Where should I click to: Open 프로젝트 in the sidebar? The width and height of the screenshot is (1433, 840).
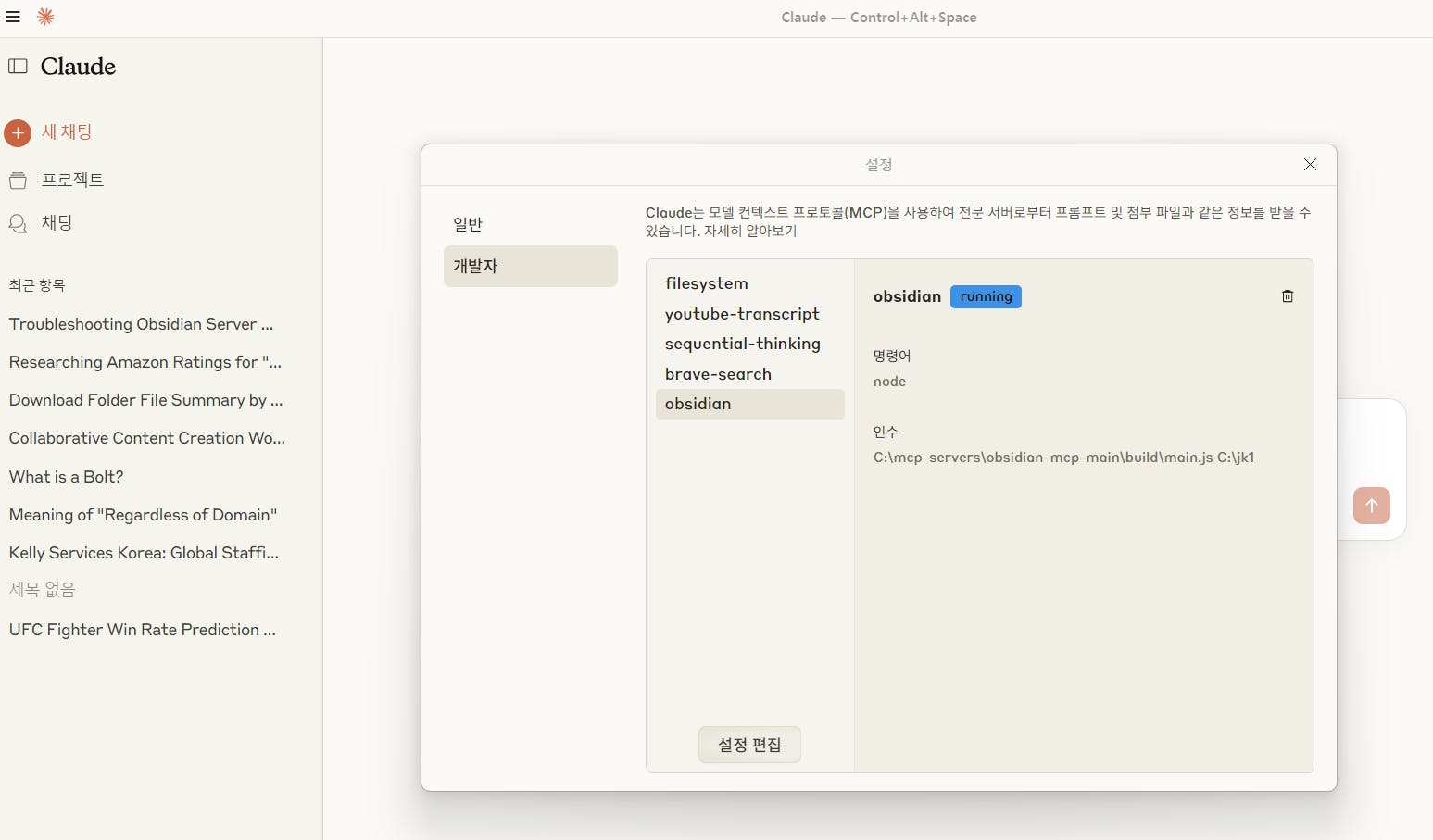(72, 180)
